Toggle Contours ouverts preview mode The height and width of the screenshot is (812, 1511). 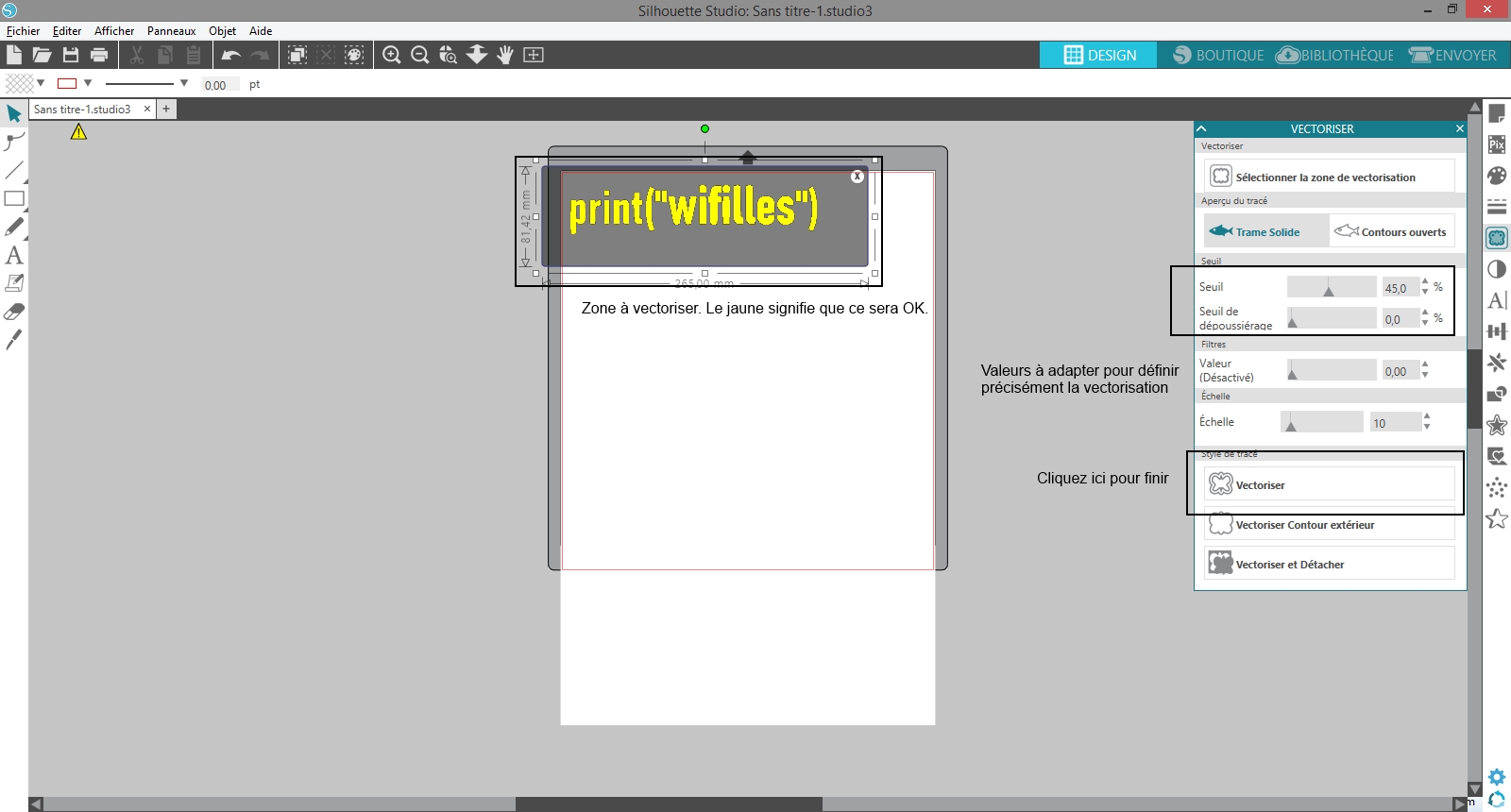1392,231
